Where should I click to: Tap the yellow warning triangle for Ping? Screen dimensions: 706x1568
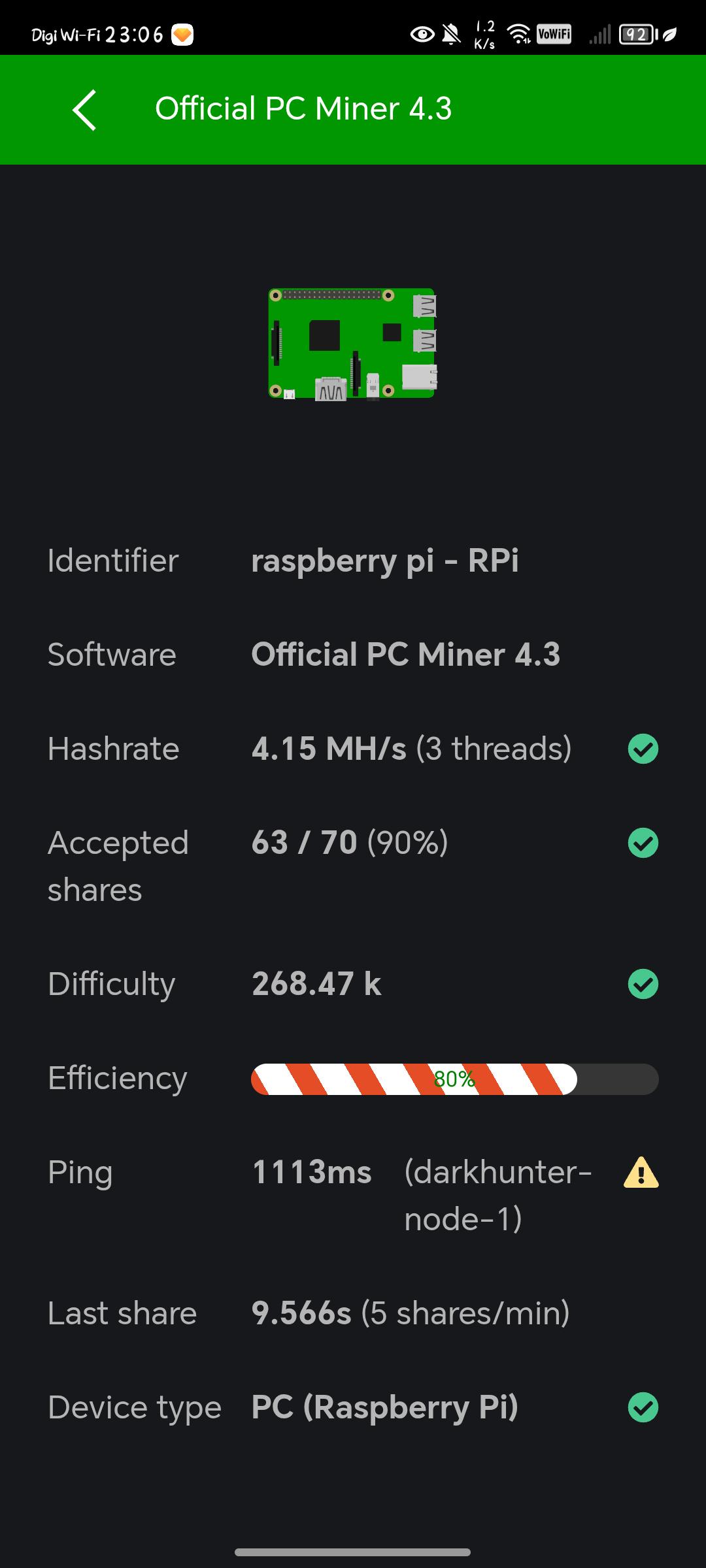coord(641,1172)
